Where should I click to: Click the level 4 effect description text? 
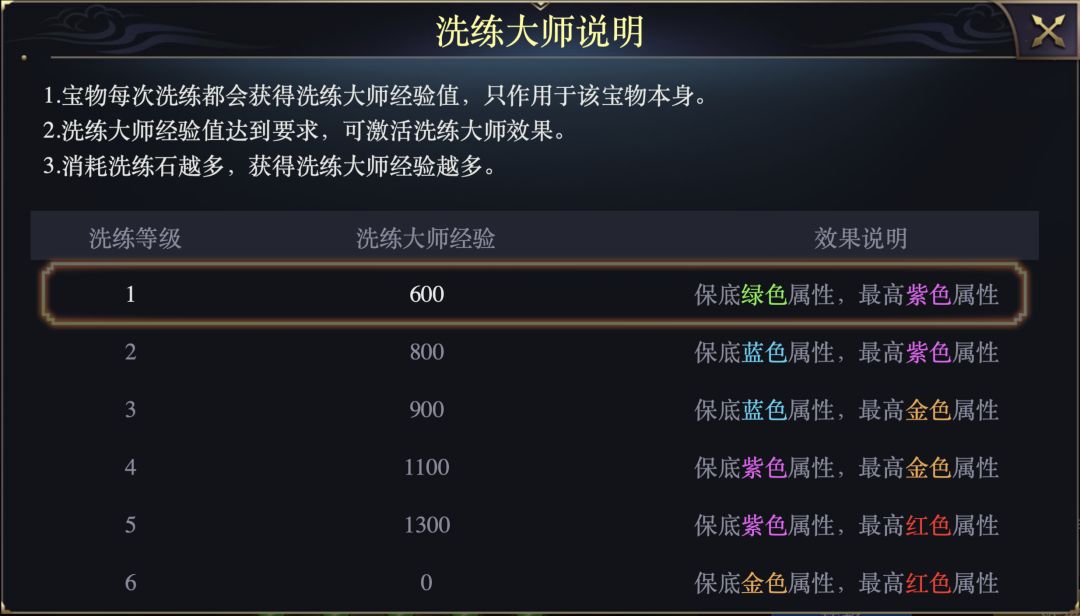pyautogui.click(x=846, y=467)
